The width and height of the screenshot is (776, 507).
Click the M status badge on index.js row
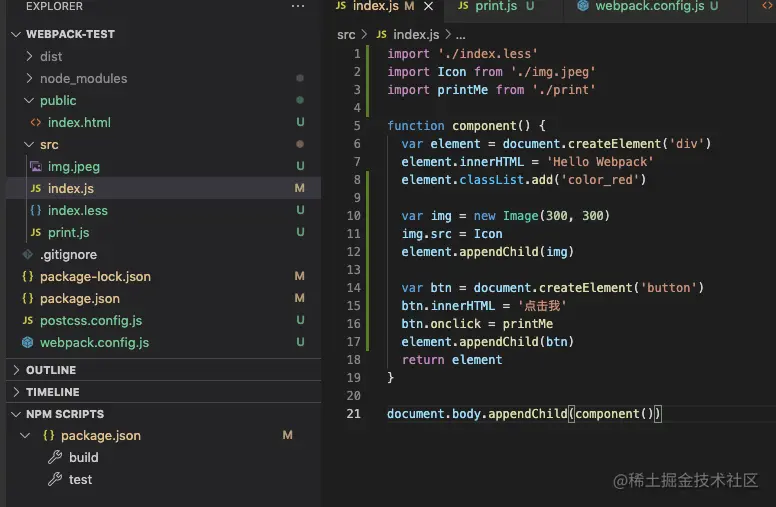299,188
